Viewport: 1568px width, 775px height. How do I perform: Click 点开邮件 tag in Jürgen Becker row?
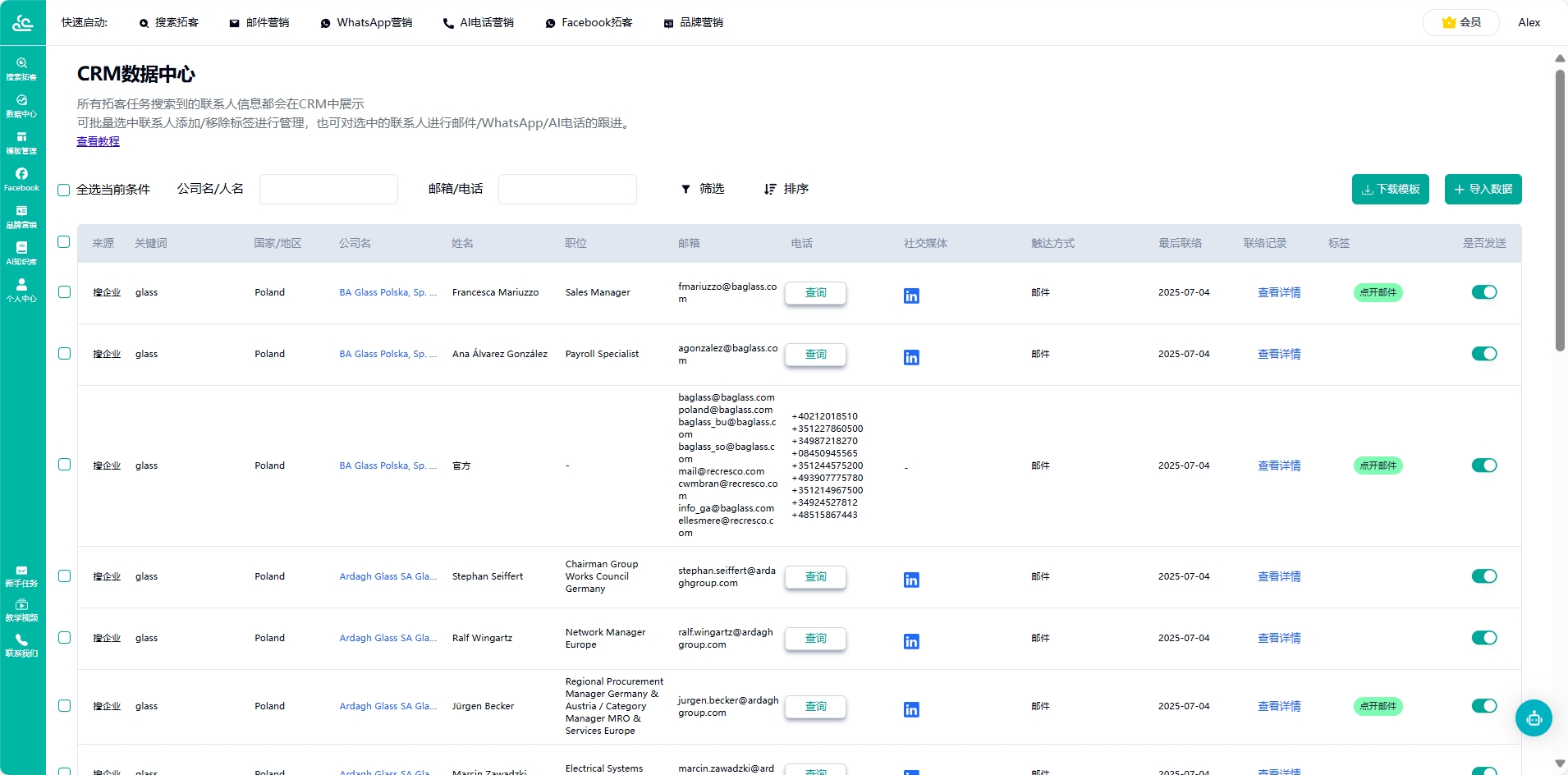pyautogui.click(x=1378, y=706)
